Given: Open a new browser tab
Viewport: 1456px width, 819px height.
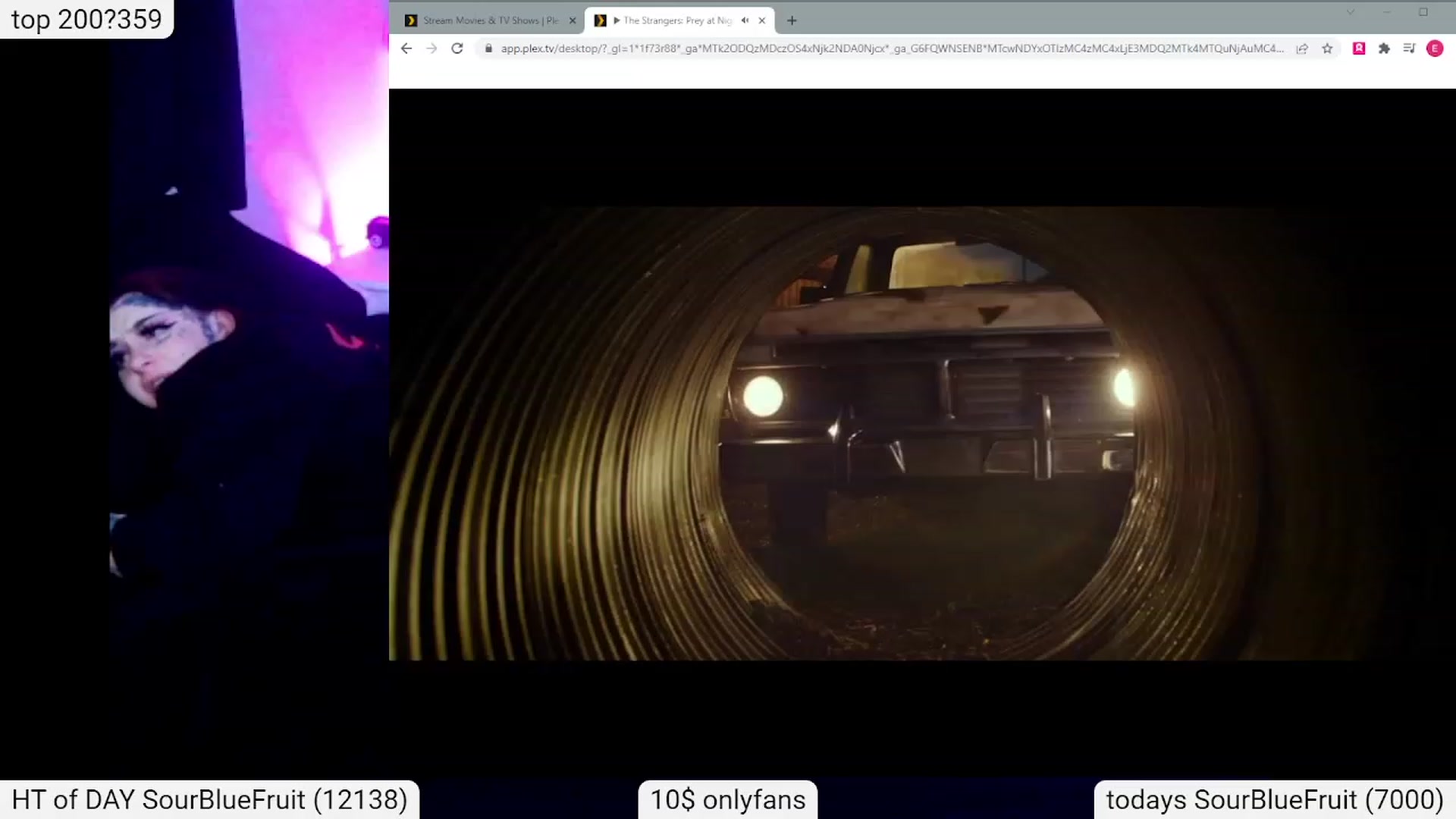Looking at the screenshot, I should tap(792, 20).
